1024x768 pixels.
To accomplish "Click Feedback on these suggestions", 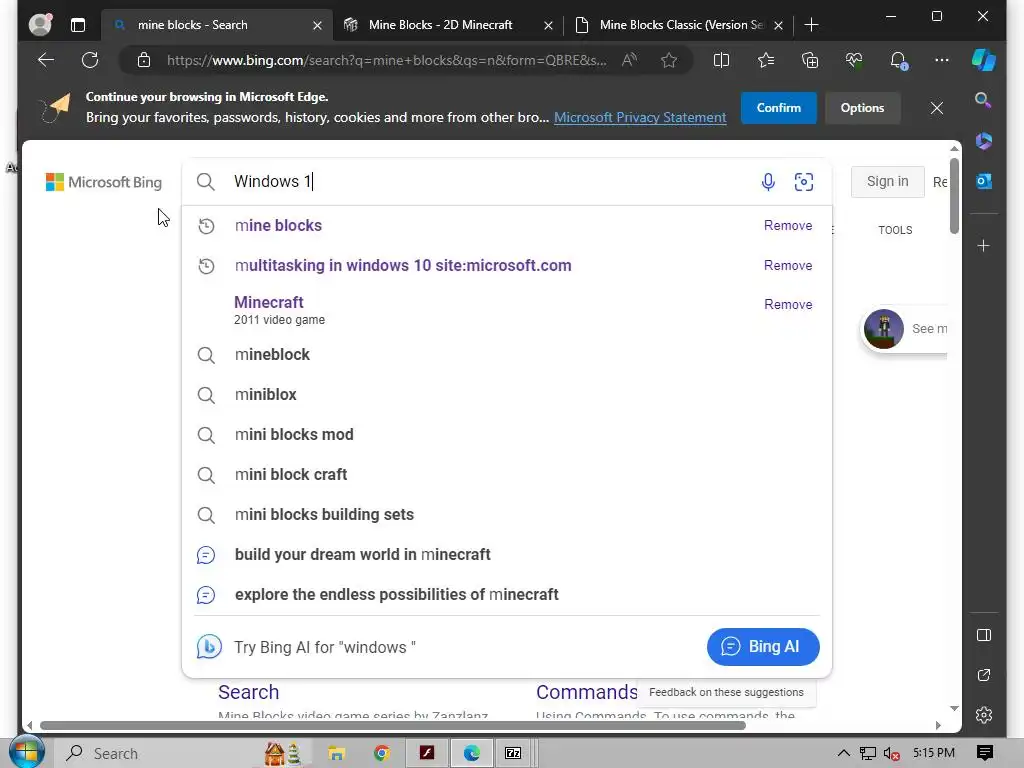I will click(x=726, y=692).
